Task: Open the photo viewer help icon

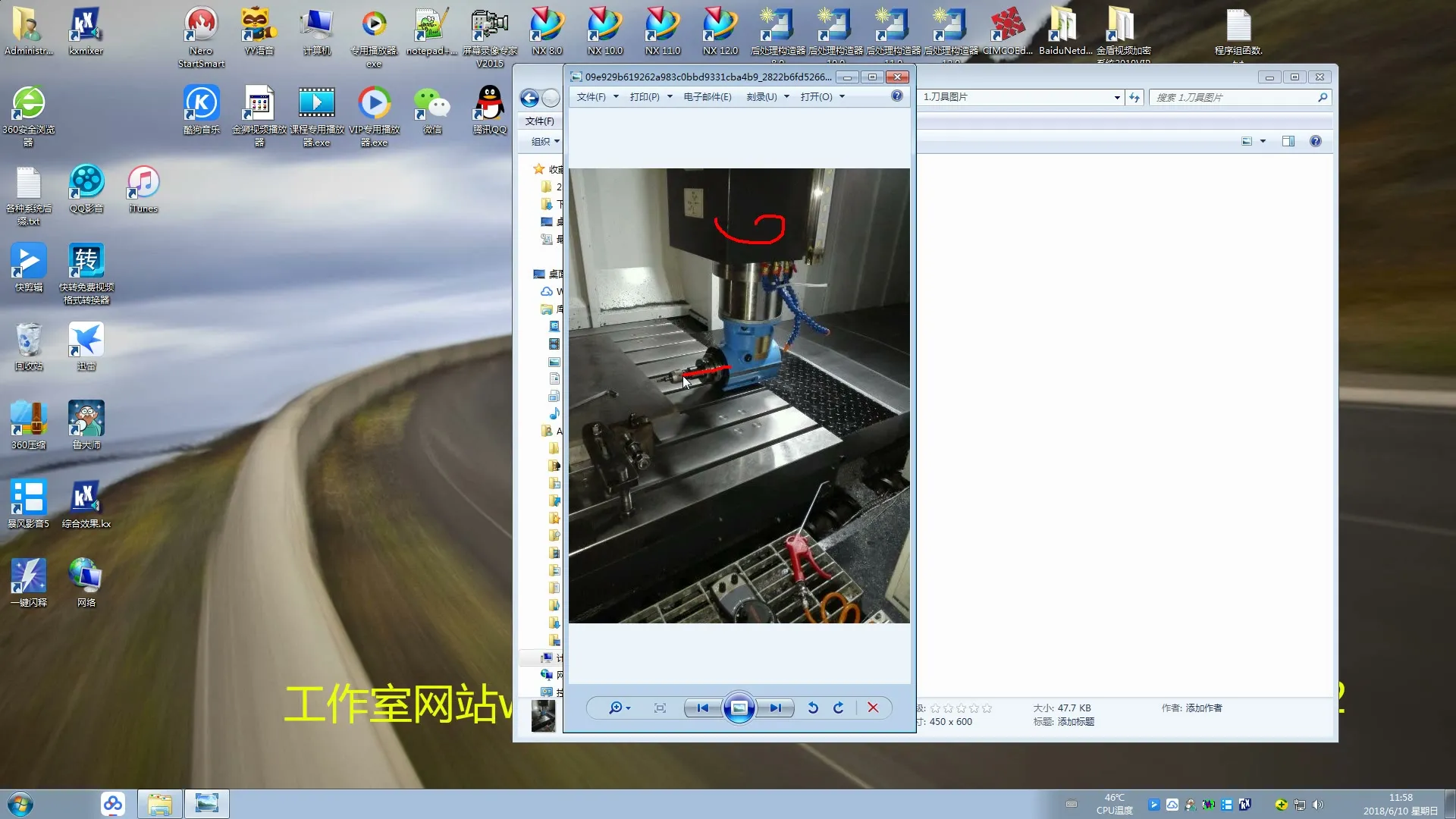Action: pos(897,96)
